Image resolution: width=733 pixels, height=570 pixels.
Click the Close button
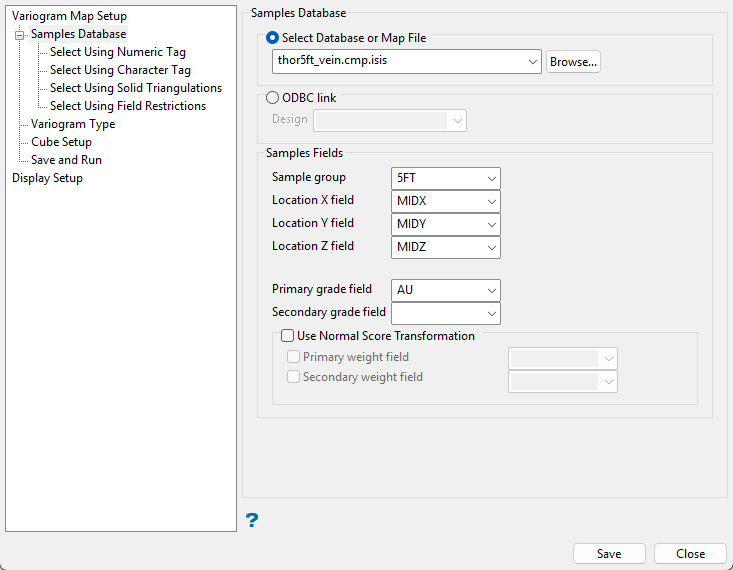click(x=690, y=553)
